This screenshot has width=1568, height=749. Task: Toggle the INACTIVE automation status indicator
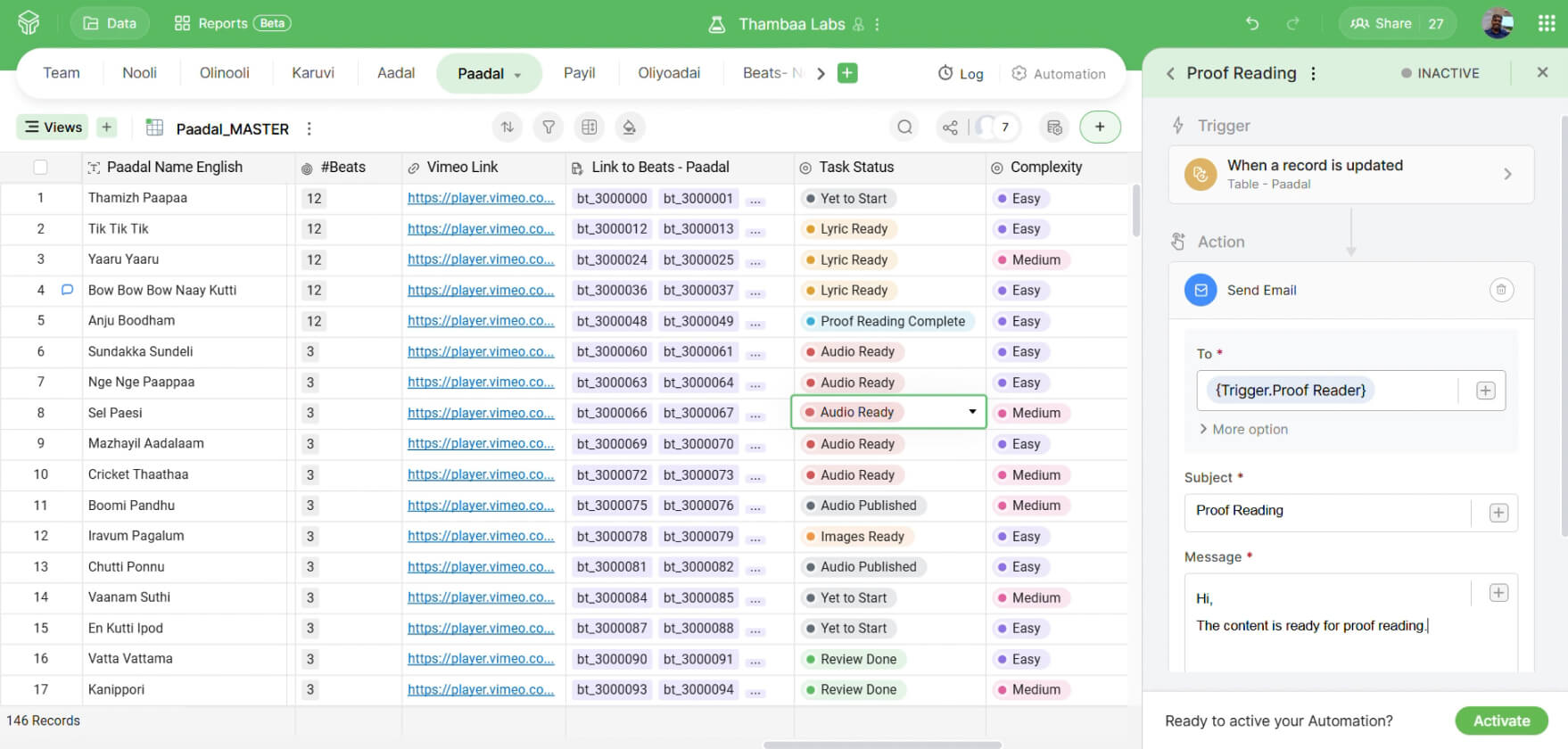(x=1440, y=73)
